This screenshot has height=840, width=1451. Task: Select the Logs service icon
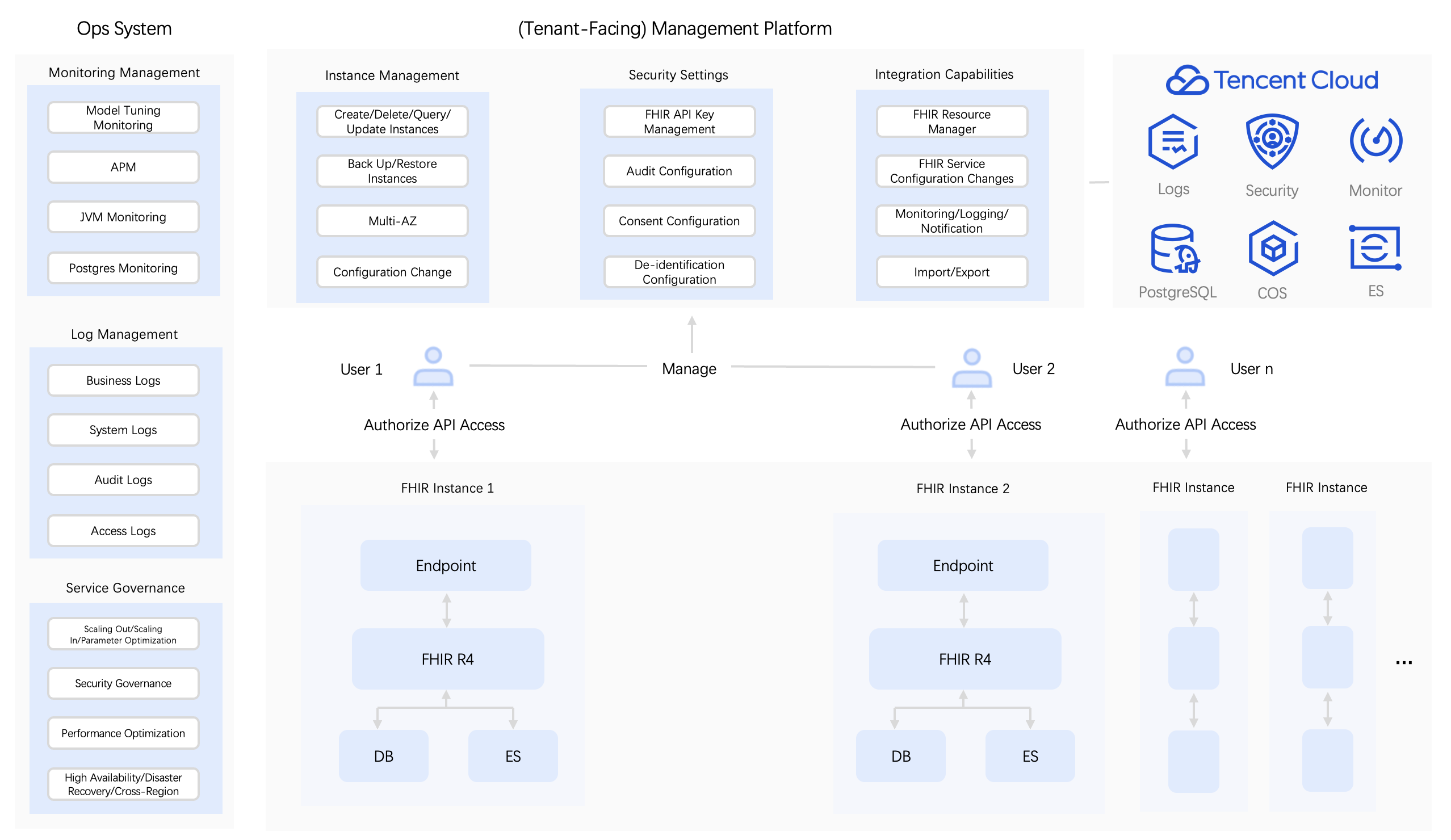[x=1172, y=141]
